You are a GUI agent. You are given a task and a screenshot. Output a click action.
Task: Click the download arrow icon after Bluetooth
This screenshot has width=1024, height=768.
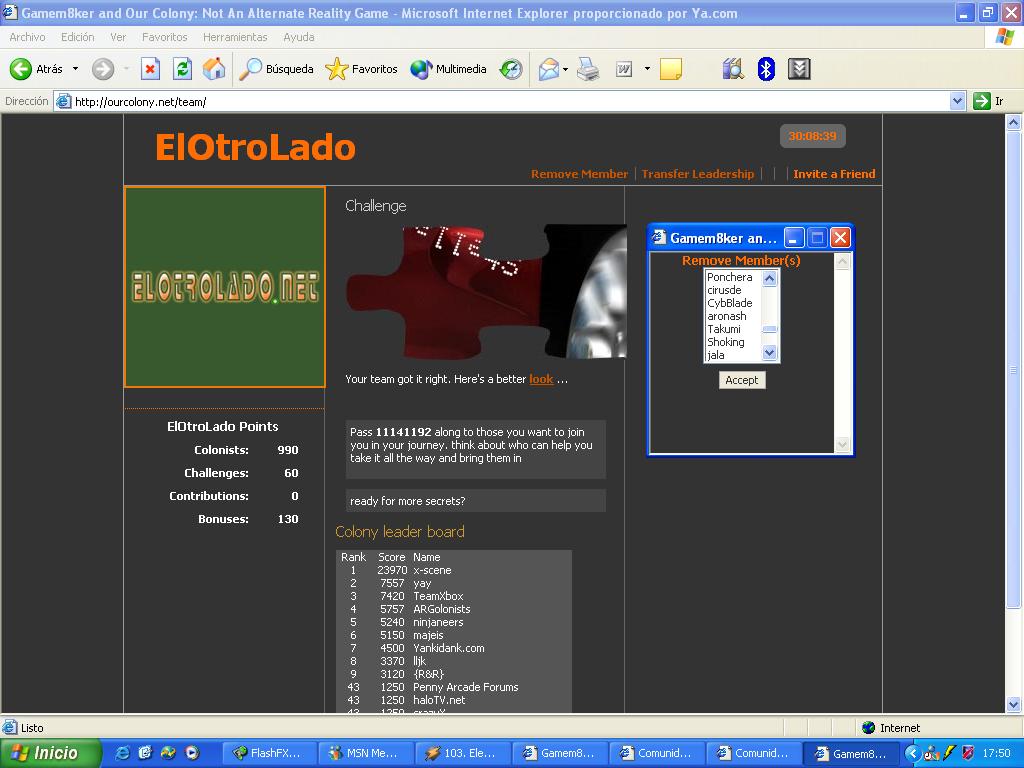pyautogui.click(x=799, y=69)
